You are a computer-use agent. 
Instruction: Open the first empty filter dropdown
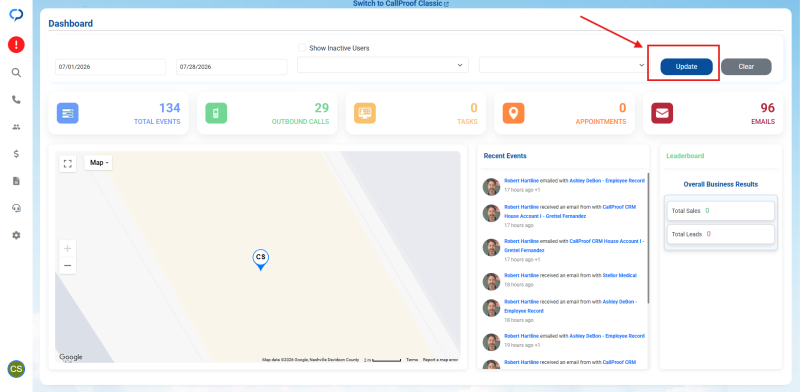tap(383, 65)
